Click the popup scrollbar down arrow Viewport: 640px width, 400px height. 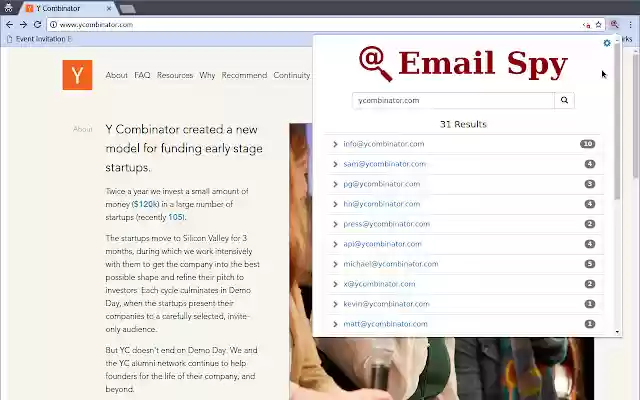[617, 332]
